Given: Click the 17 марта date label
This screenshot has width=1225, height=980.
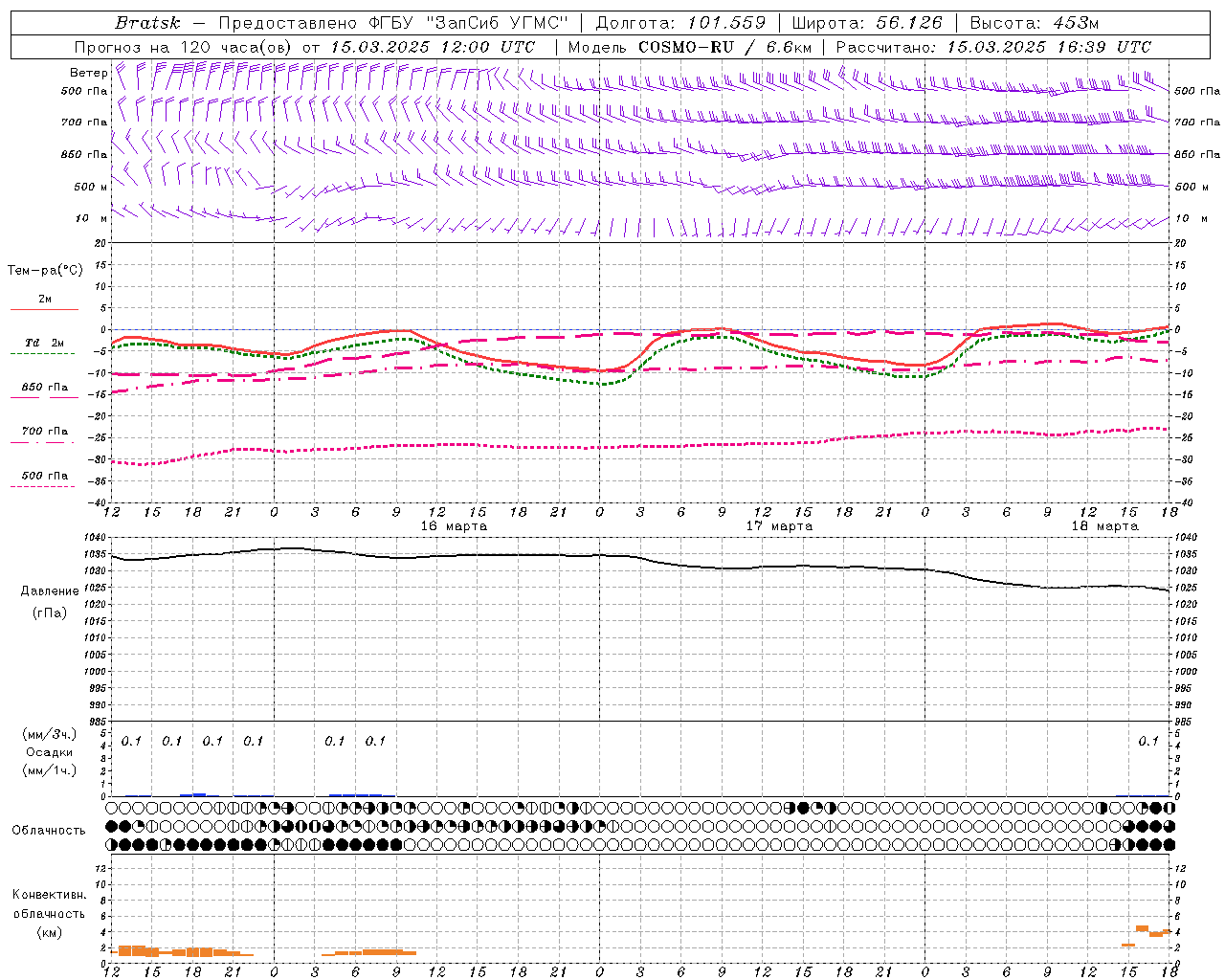Looking at the screenshot, I should point(779,526).
